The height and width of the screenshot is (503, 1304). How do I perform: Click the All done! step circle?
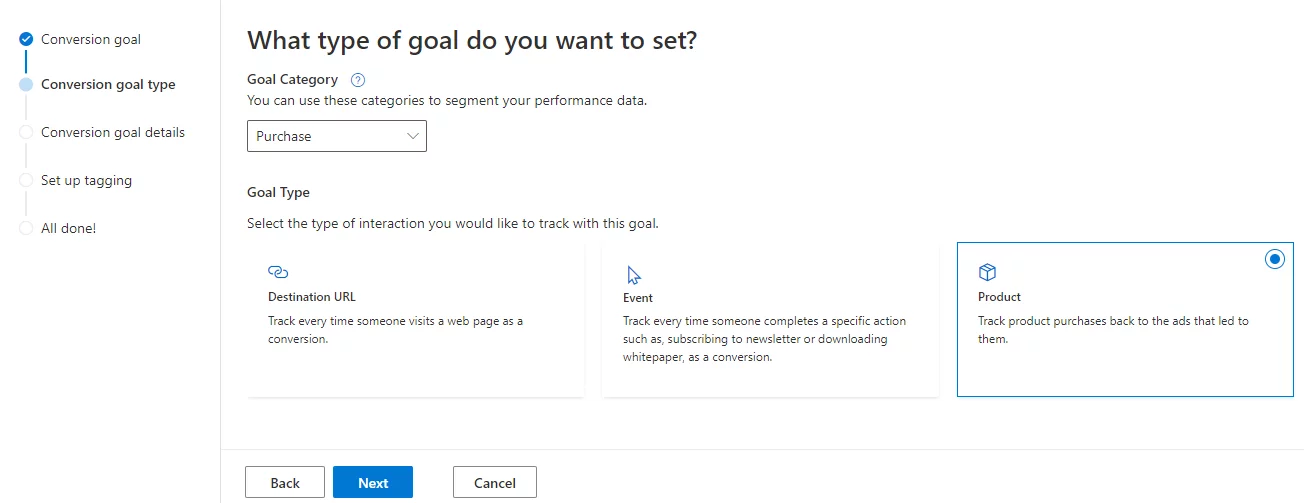tap(26, 228)
